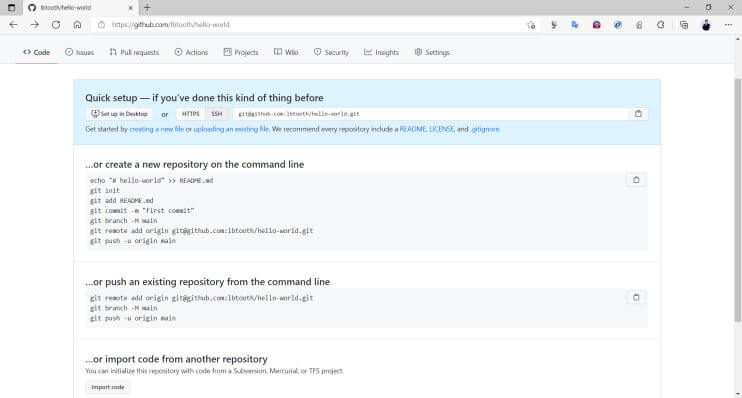The width and height of the screenshot is (742, 398).
Task: Open the .gitignore recommendation link
Action: (x=485, y=129)
